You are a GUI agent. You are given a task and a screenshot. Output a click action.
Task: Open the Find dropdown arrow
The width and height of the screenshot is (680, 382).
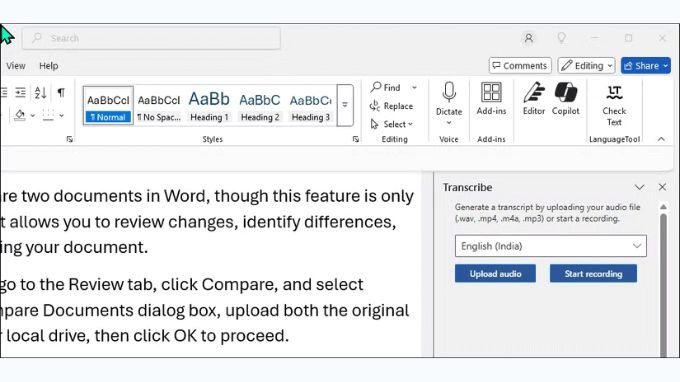(x=415, y=88)
